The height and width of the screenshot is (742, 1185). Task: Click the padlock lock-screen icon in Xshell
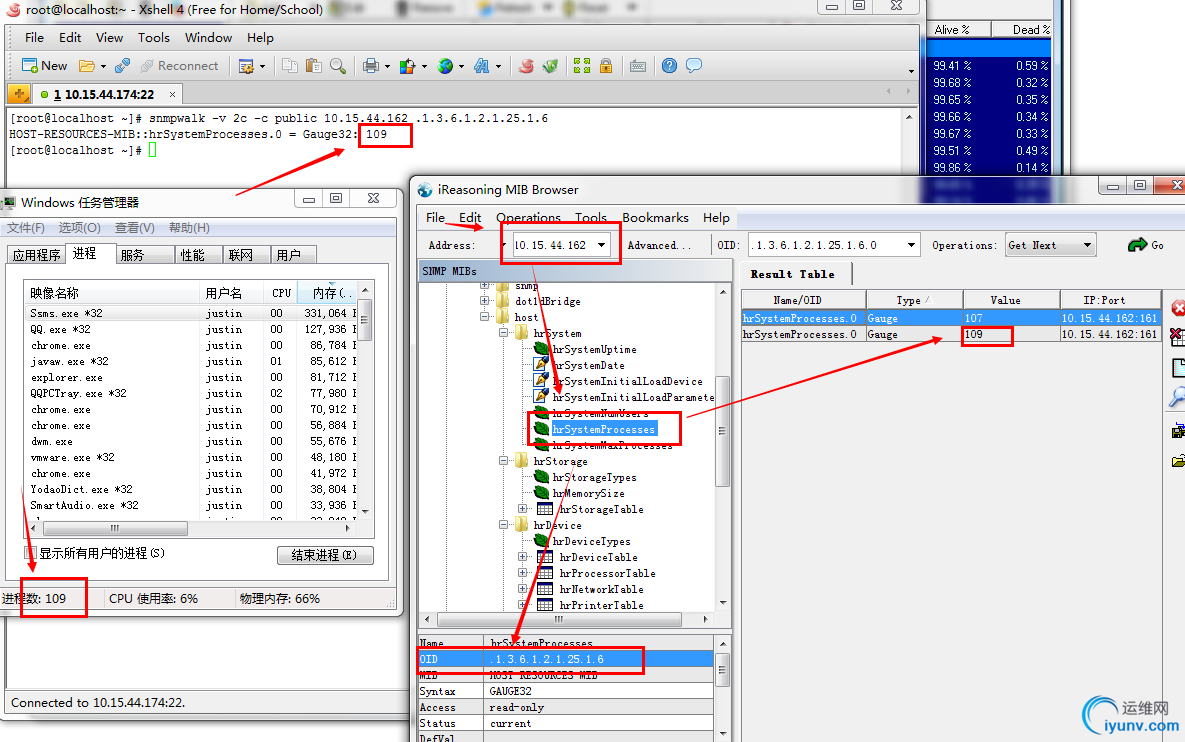click(x=605, y=66)
